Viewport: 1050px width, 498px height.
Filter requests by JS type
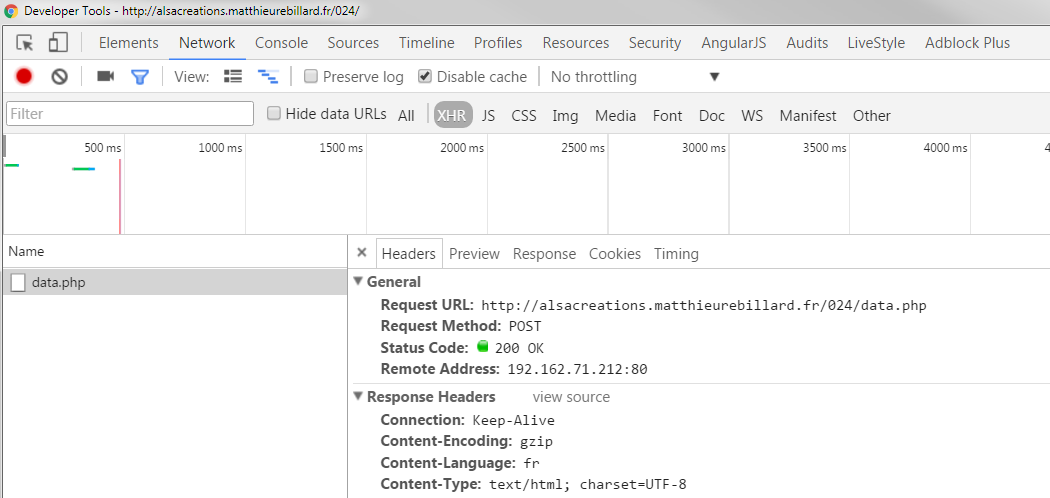coord(488,116)
